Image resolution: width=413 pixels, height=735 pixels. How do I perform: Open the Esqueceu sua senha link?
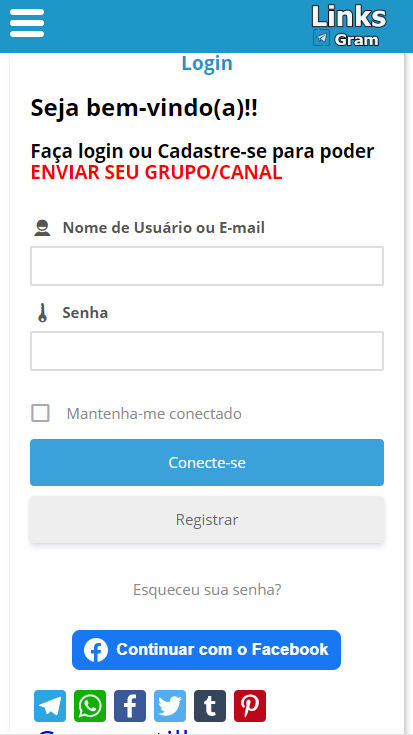(207, 590)
